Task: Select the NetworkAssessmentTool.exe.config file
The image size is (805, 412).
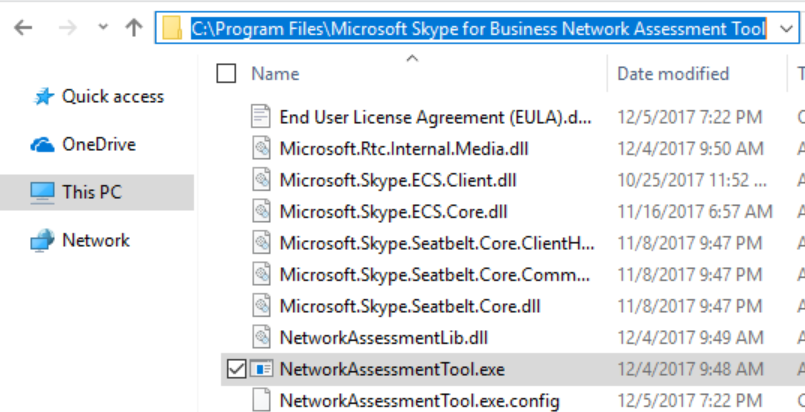Action: coord(418,400)
